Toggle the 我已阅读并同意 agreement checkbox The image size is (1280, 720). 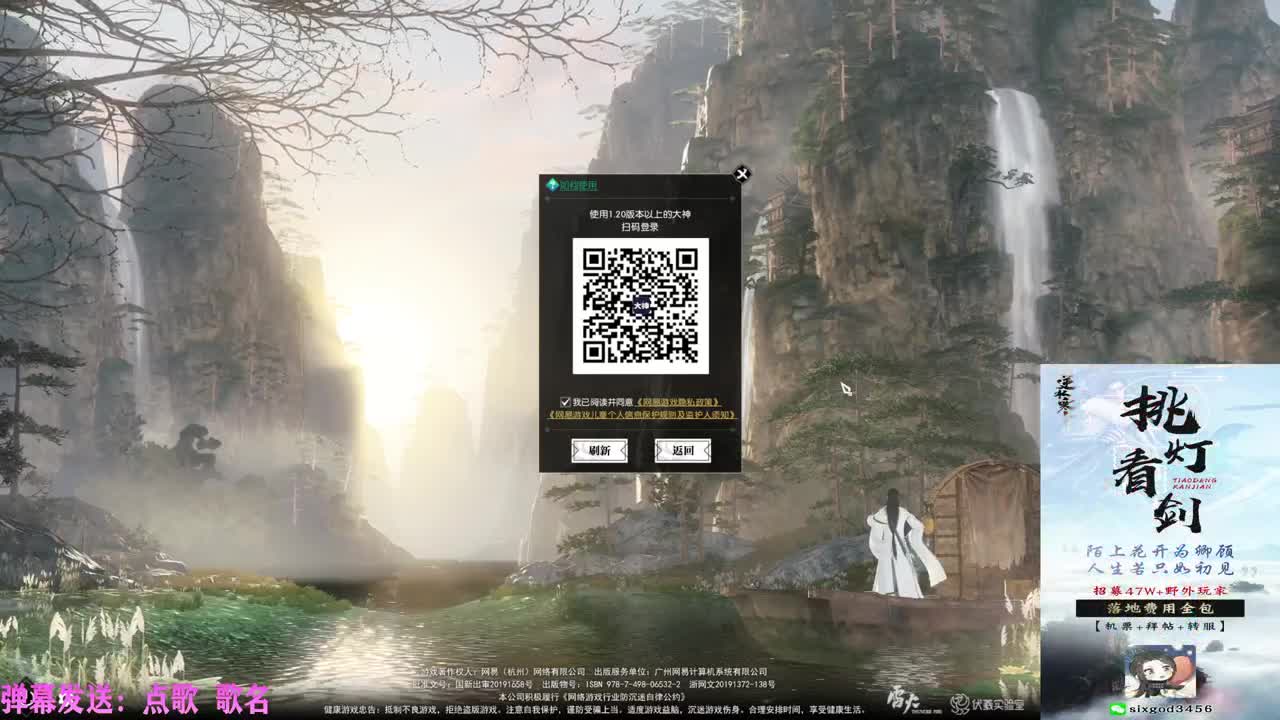point(565,401)
